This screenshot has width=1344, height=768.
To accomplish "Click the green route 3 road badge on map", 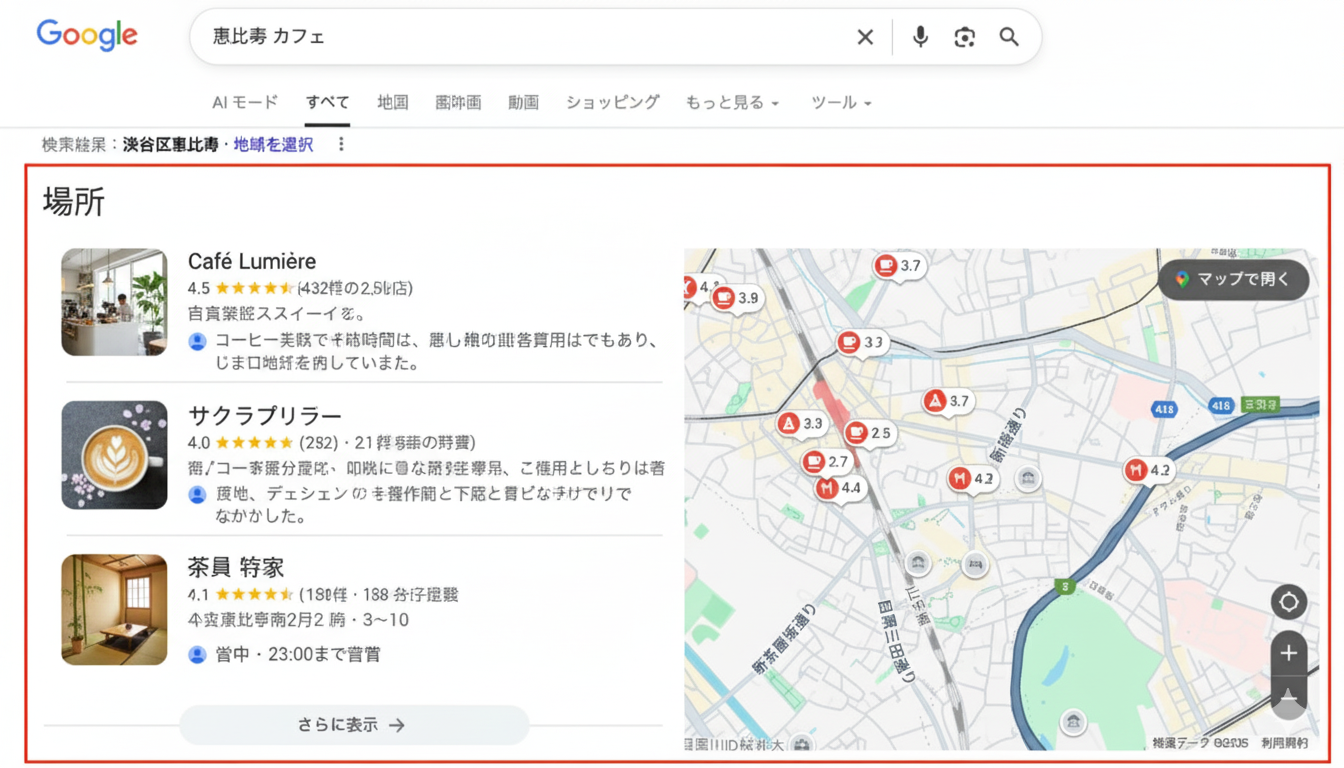I will tap(1065, 586).
